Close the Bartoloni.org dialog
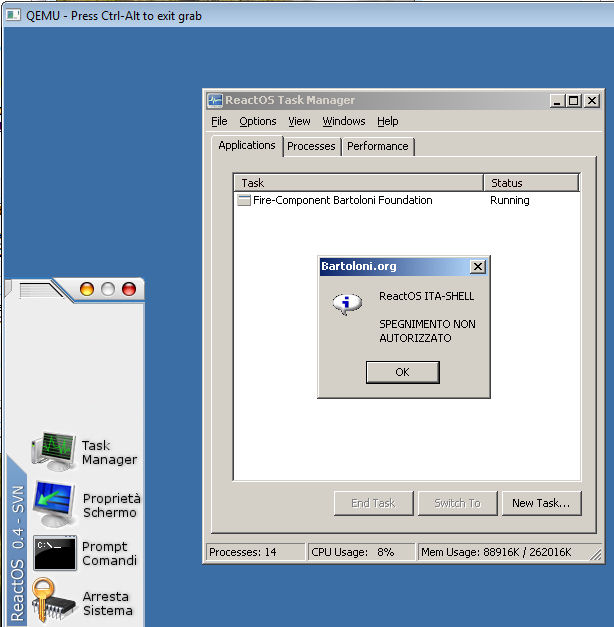 pos(478,267)
